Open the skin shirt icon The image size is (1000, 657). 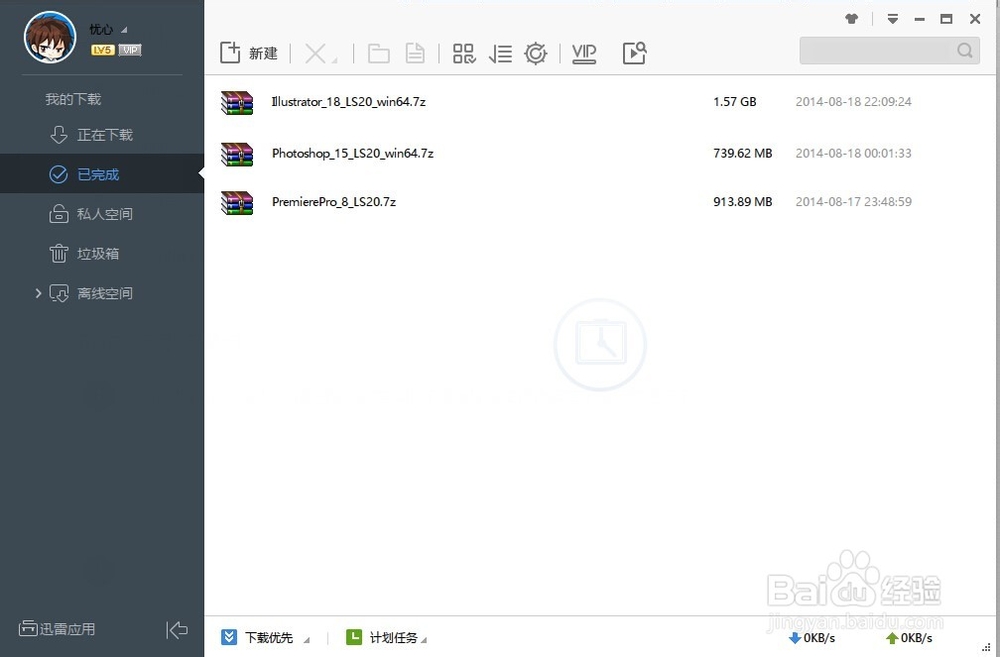(851, 19)
